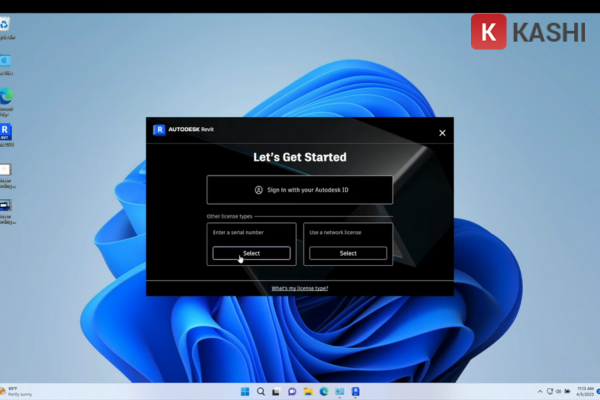Select the Recycle Bin desktop icon
The width and height of the screenshot is (600, 400).
[x=5, y=28]
